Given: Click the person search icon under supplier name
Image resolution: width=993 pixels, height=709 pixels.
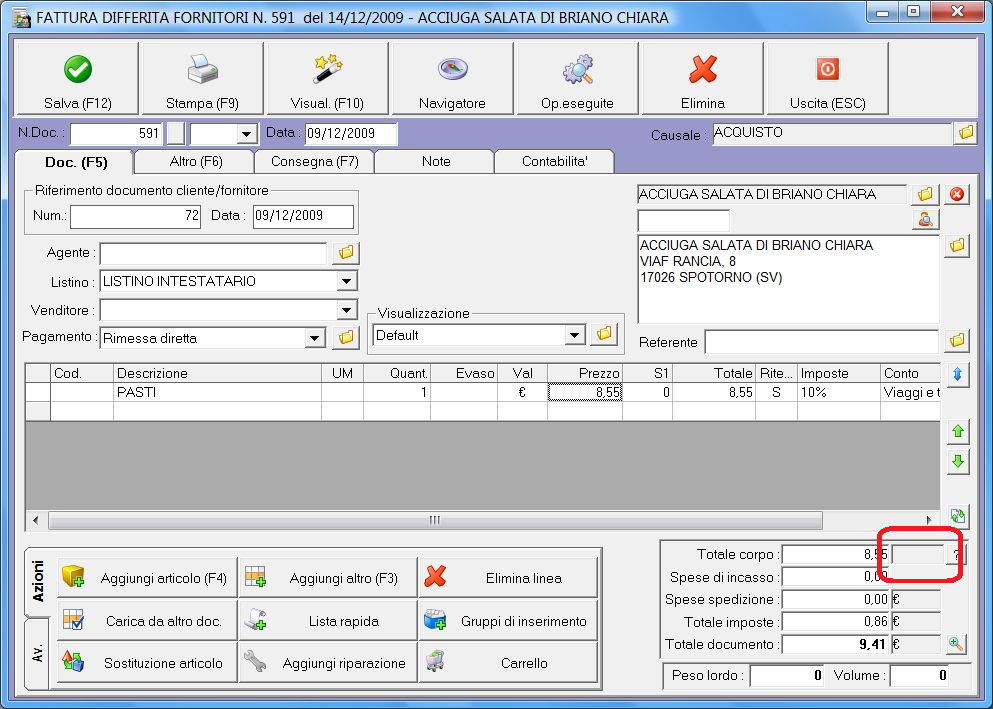Looking at the screenshot, I should pyautogui.click(x=925, y=220).
